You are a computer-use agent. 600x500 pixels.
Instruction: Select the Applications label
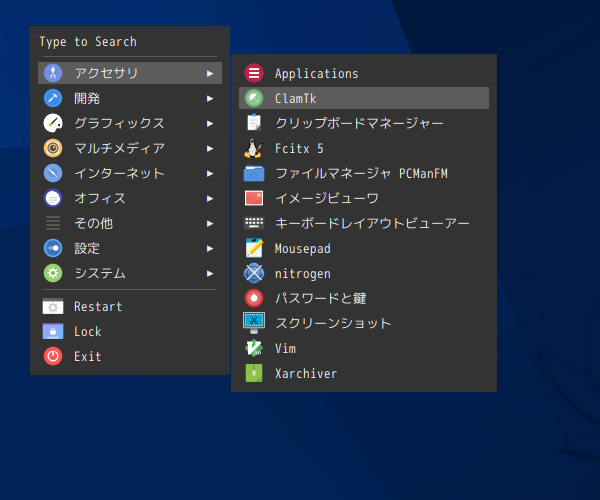tap(316, 73)
